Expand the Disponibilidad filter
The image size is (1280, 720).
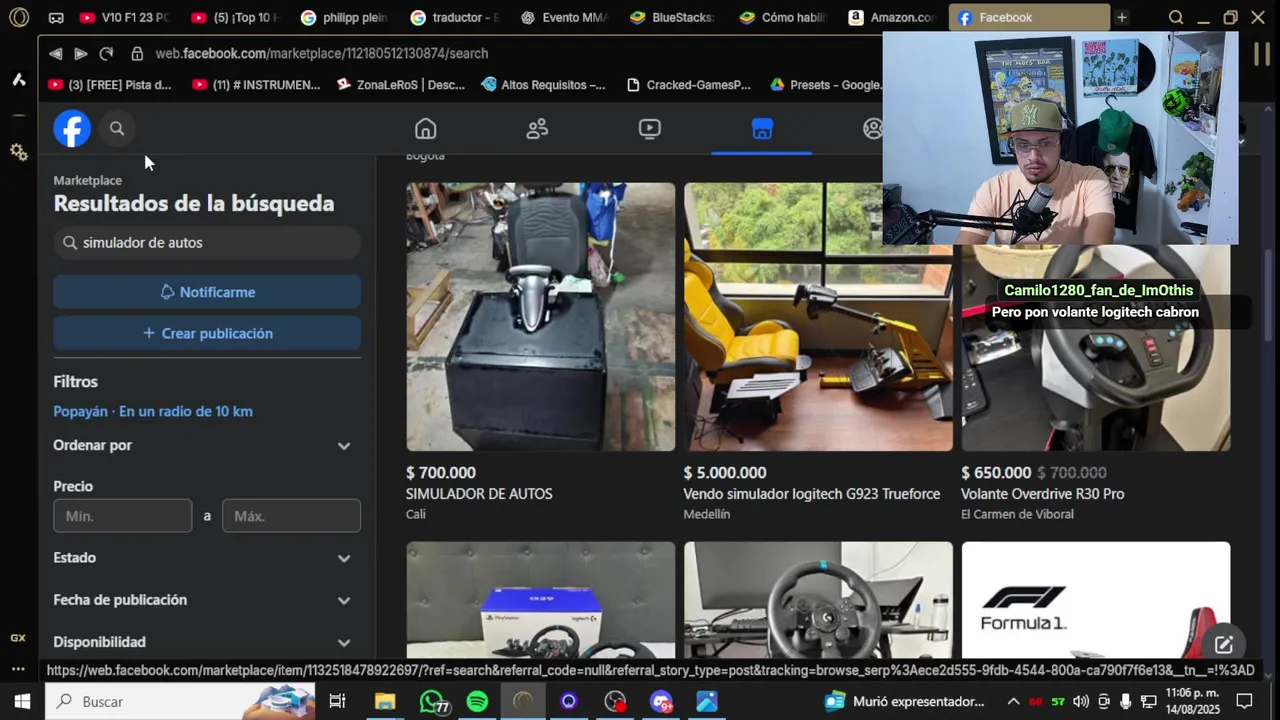click(x=207, y=642)
